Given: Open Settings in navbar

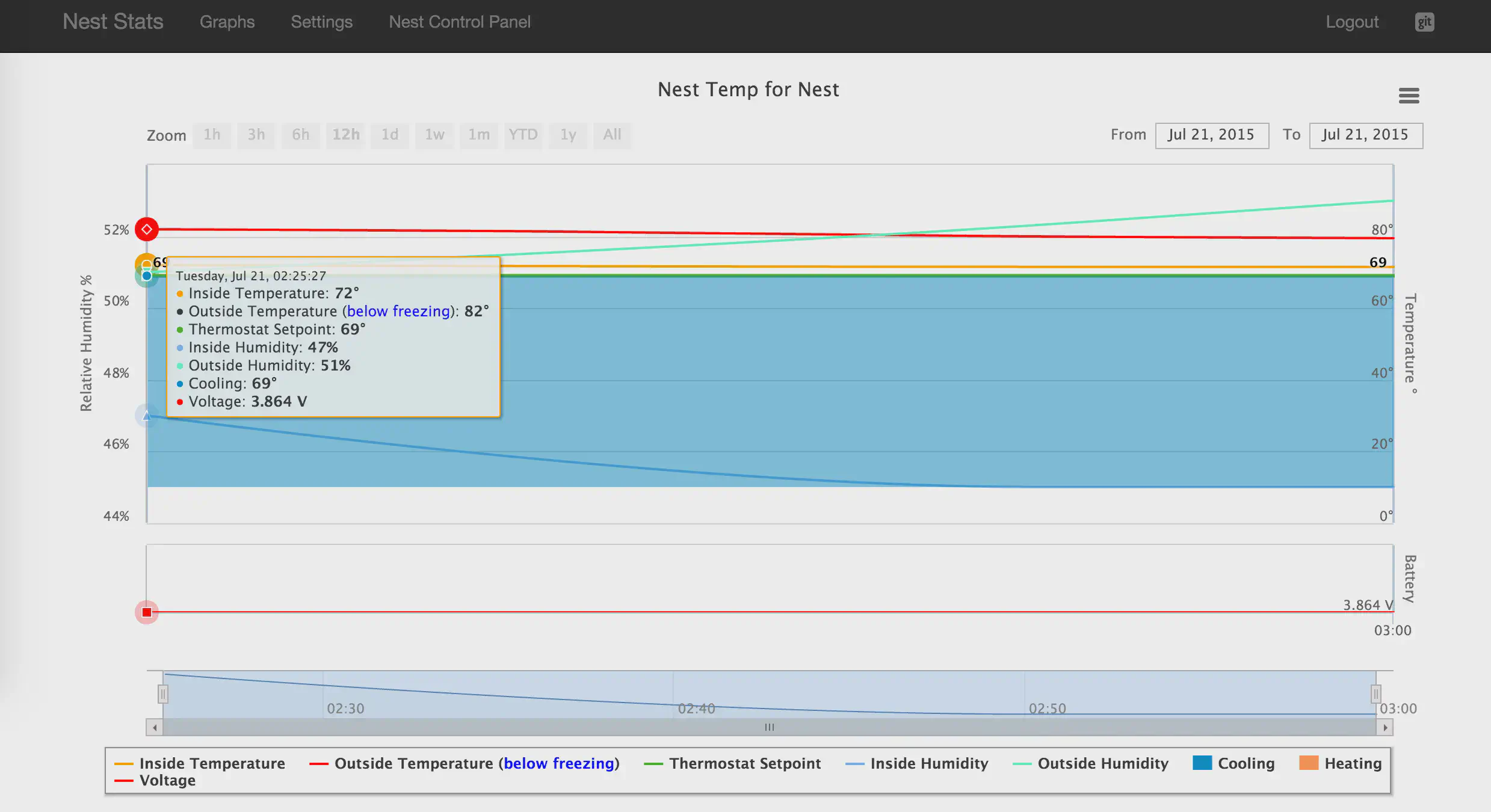Looking at the screenshot, I should tap(321, 22).
